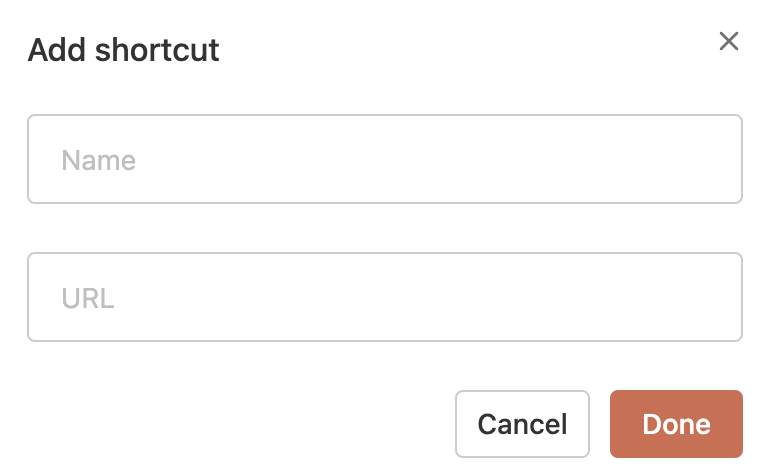Click the Add shortcut dialog title
The width and height of the screenshot is (760, 472).
point(123,50)
